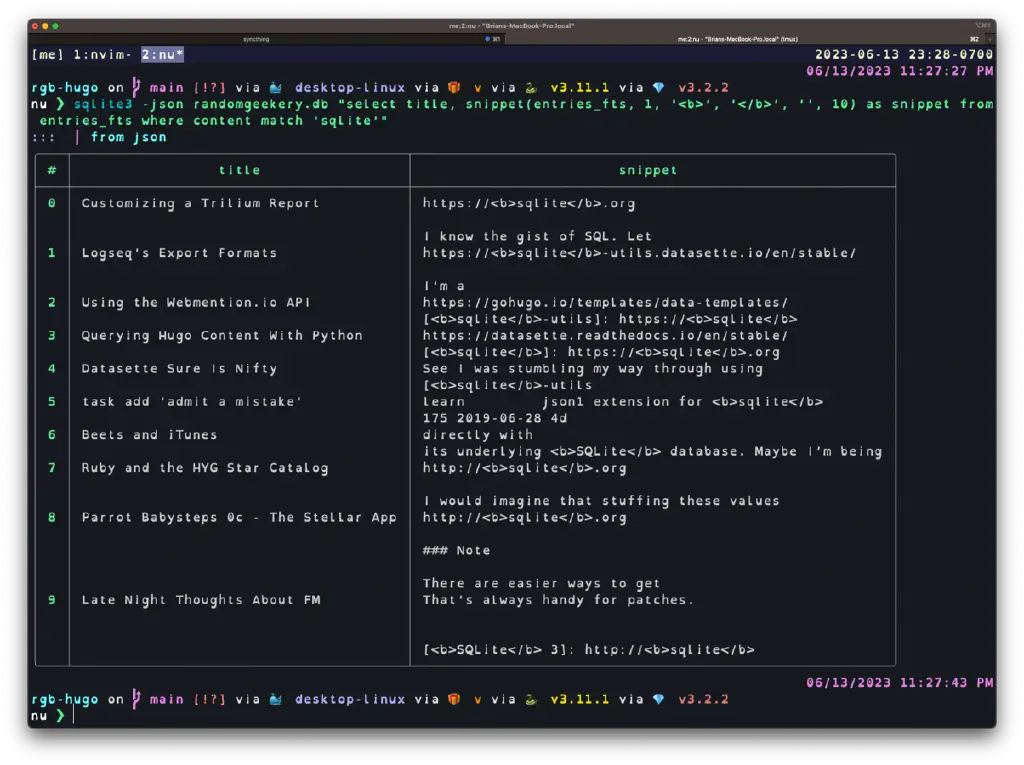Click 'rgb-hugo' in the first prompt
This screenshot has height=765, width=1024.
click(x=65, y=88)
